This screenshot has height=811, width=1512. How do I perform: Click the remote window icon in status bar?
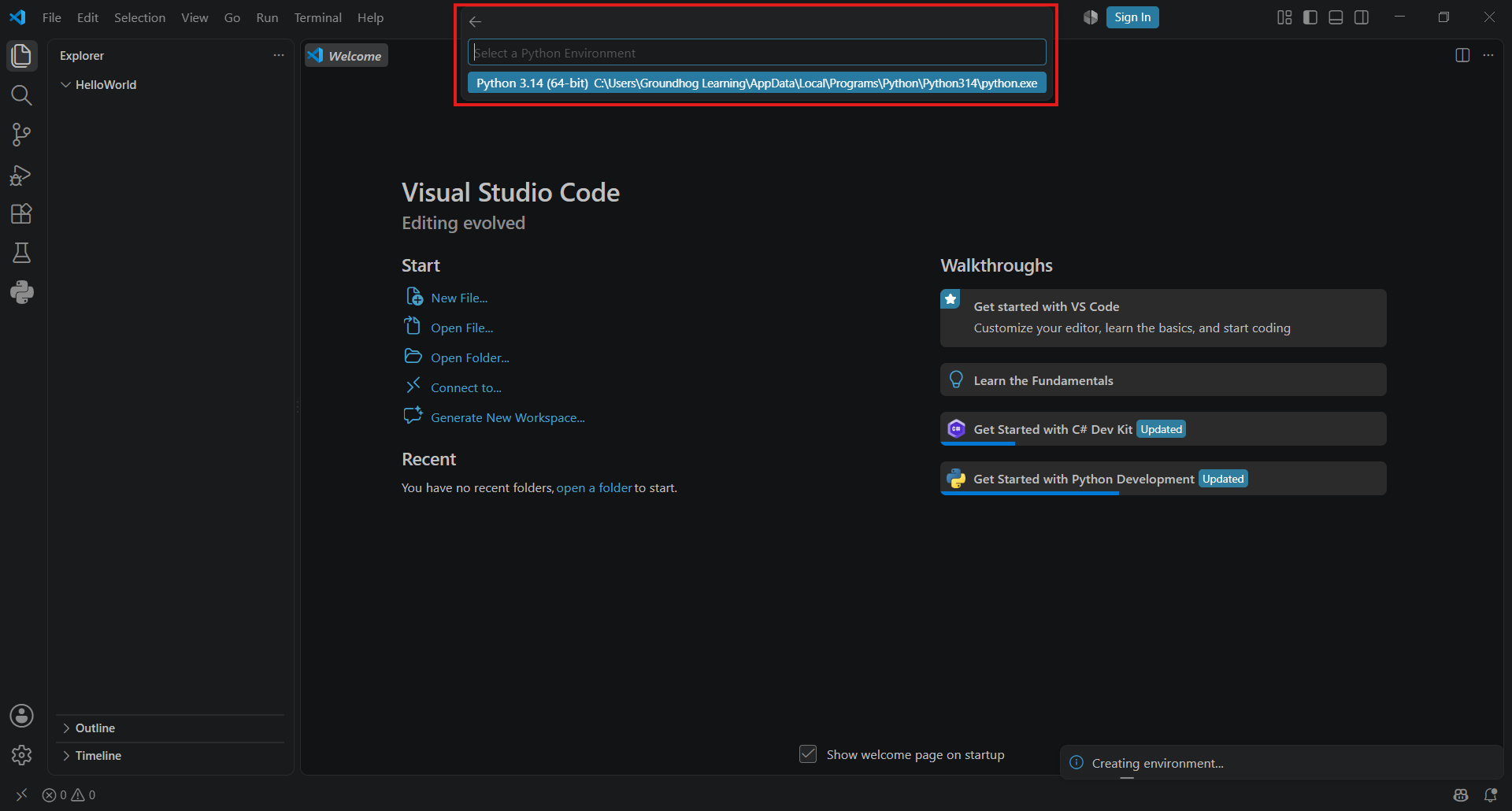pyautogui.click(x=21, y=795)
